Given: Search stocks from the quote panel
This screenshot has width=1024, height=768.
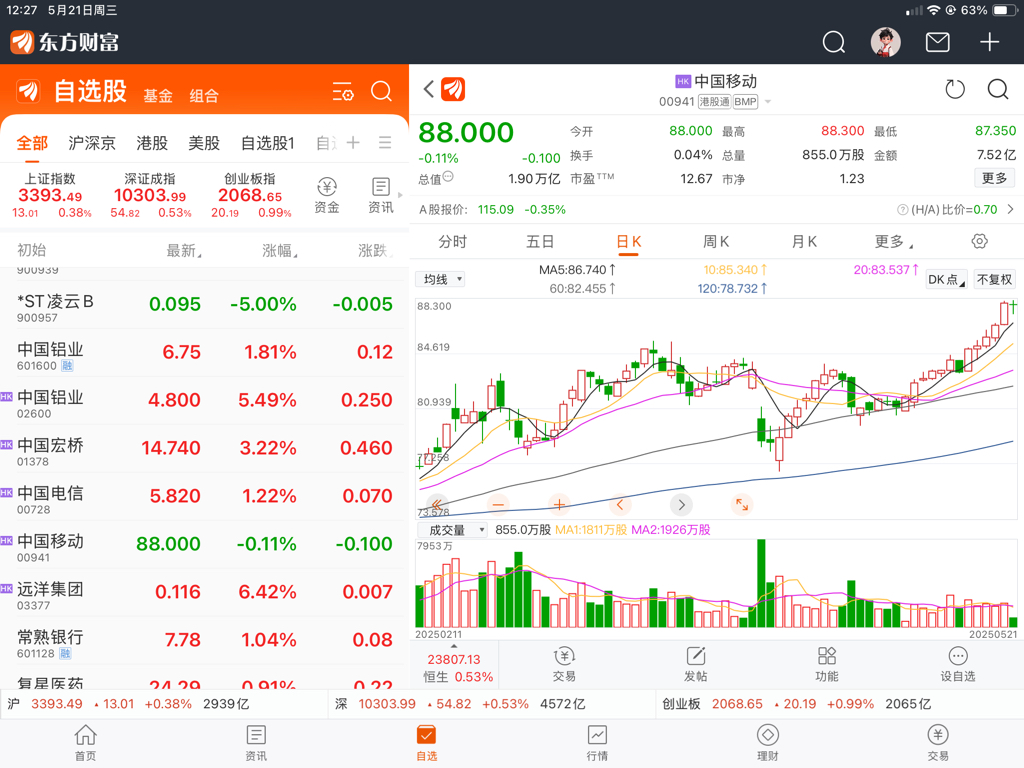Looking at the screenshot, I should [998, 89].
